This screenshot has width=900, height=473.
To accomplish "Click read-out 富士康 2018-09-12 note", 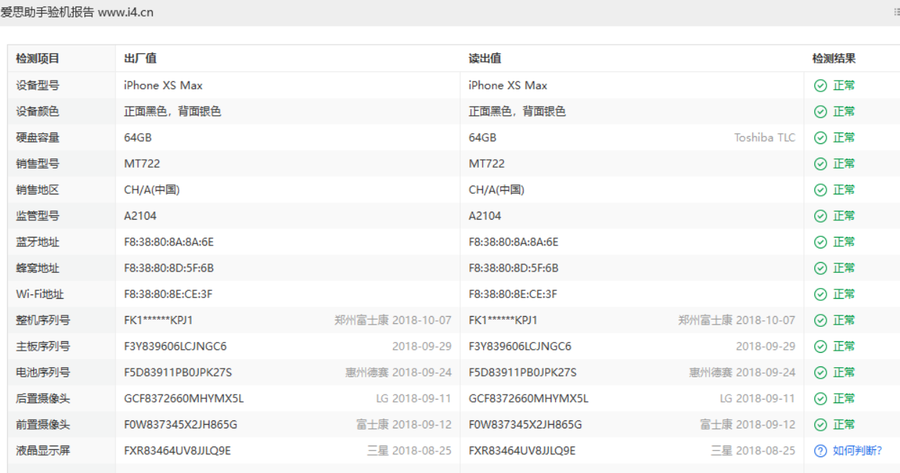I will click(x=747, y=425).
